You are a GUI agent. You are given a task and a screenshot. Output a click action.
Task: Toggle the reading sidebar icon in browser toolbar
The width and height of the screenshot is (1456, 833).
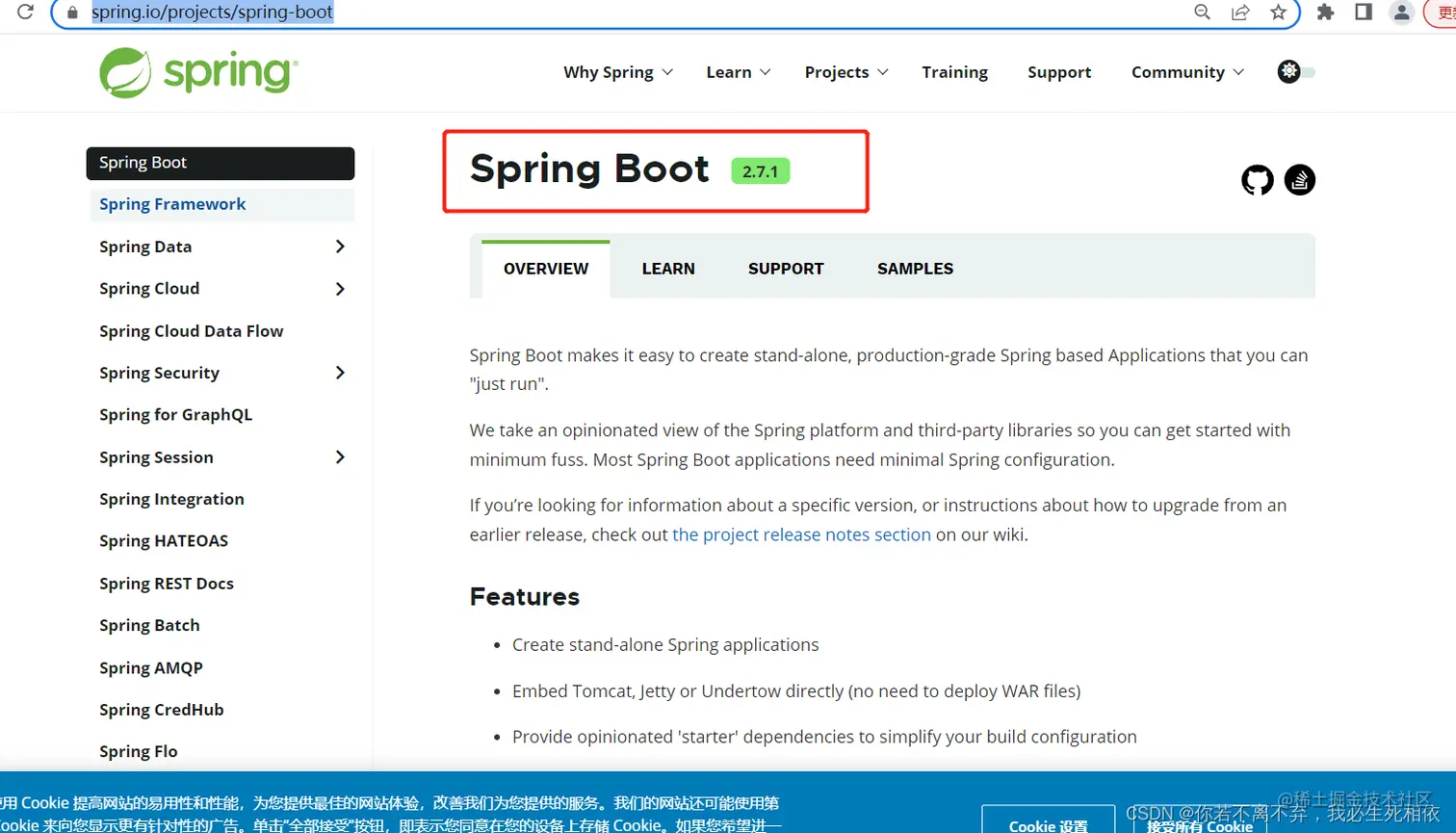tap(1361, 13)
